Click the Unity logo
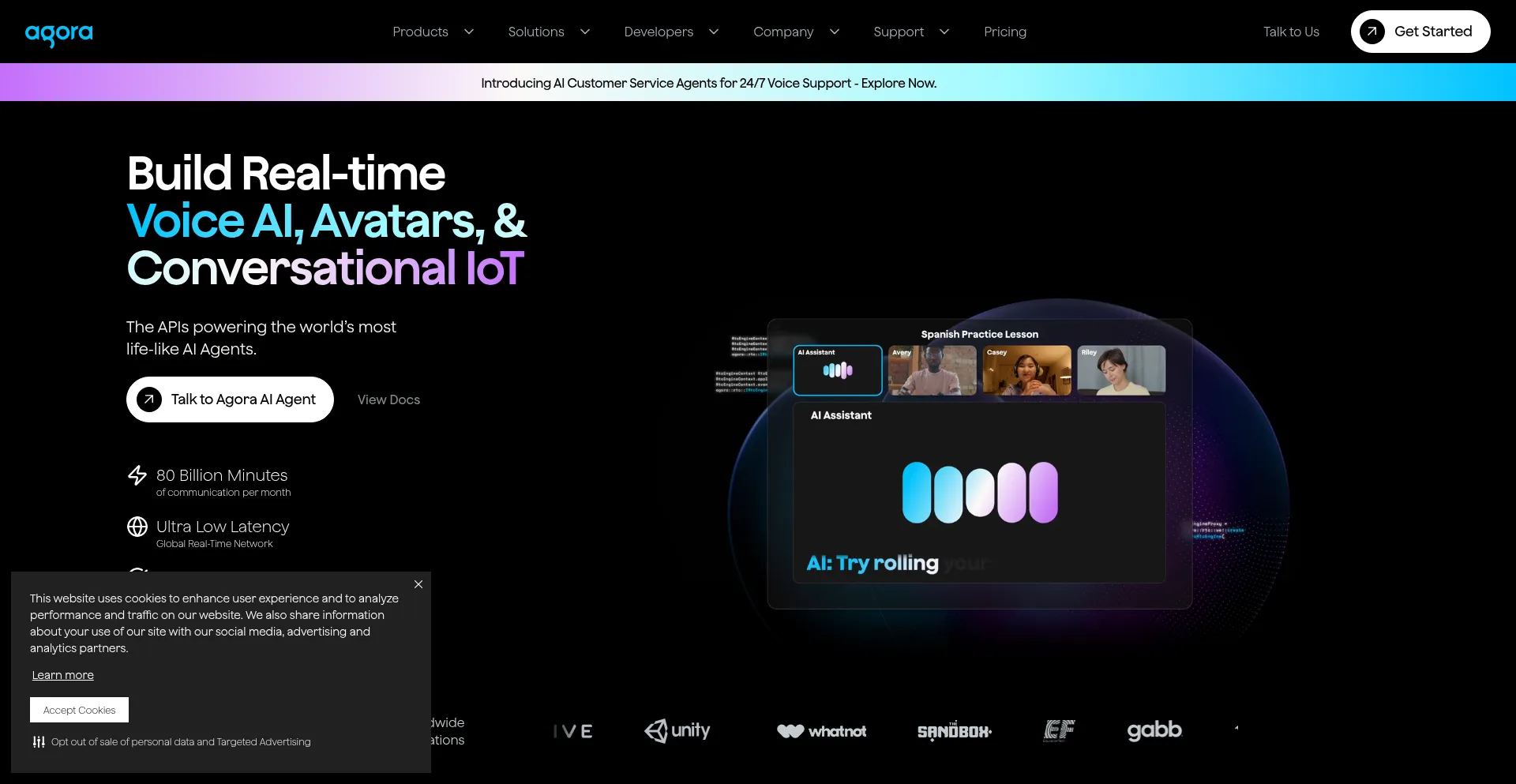The image size is (1516, 784). click(677, 731)
